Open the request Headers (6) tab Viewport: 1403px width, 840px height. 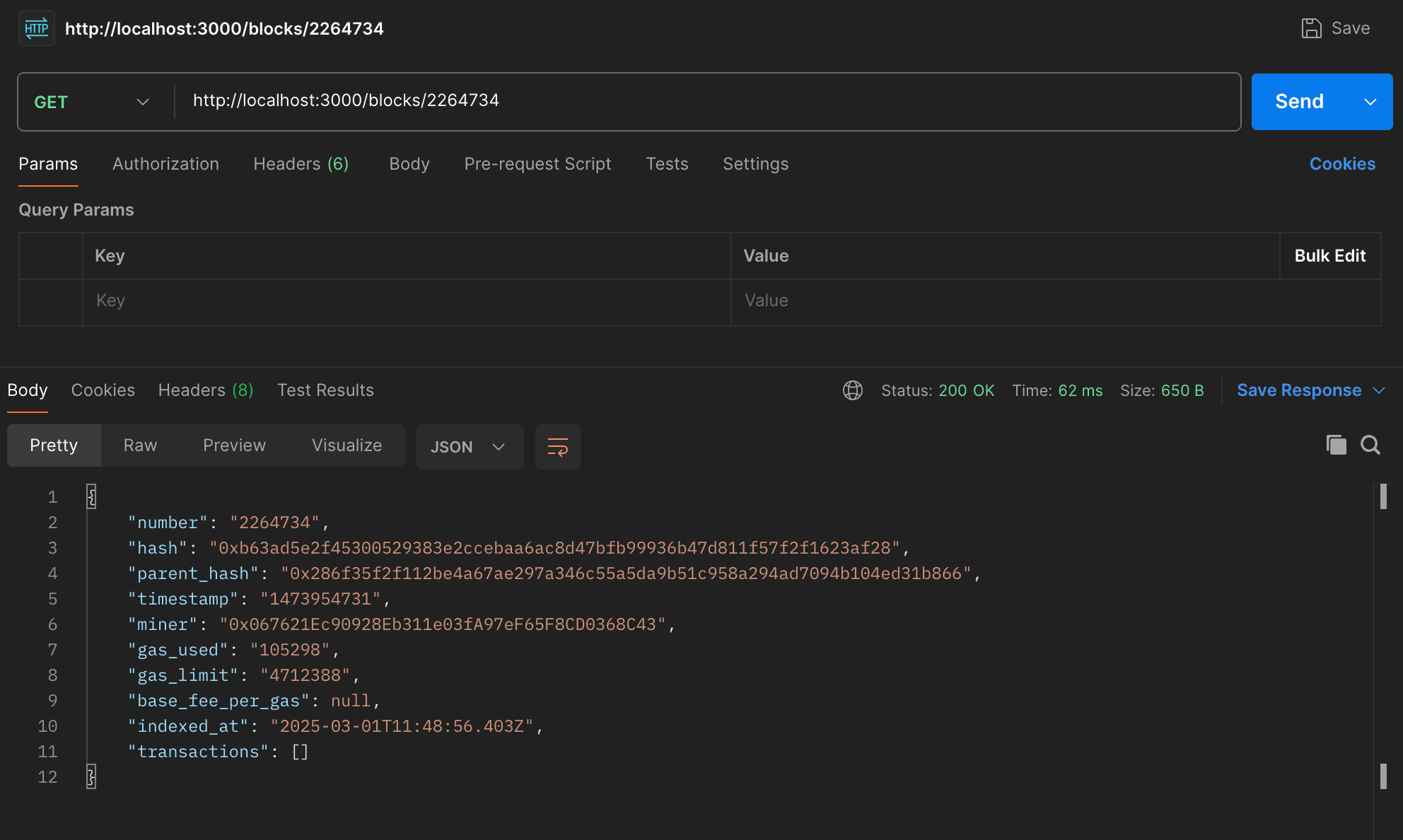pyautogui.click(x=301, y=164)
